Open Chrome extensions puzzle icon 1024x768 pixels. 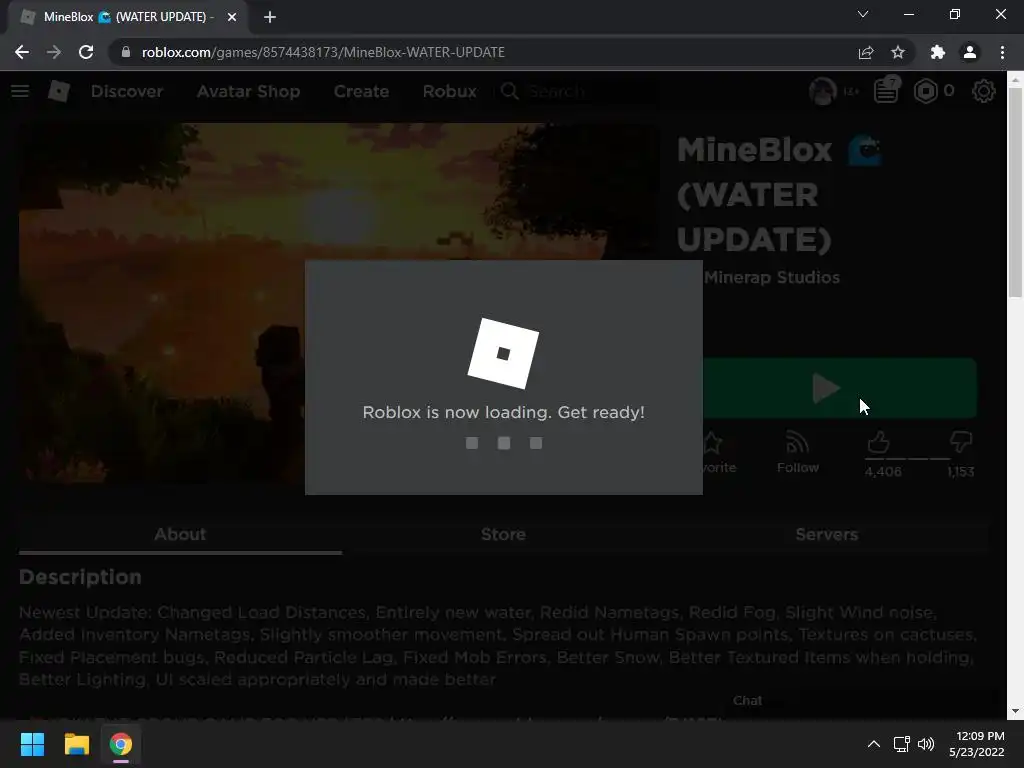(938, 52)
